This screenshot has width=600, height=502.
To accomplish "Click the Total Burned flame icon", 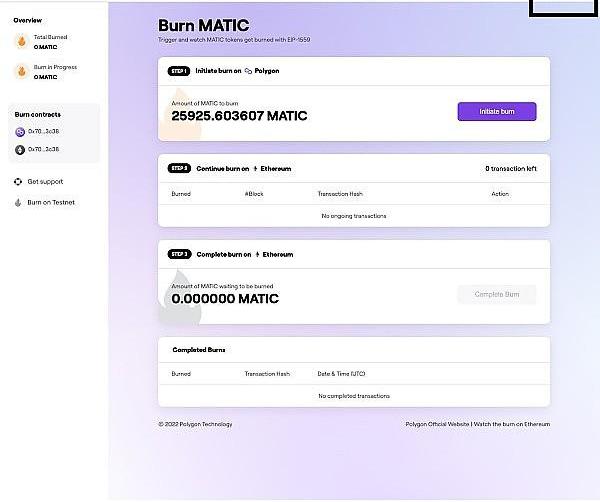I will (x=20, y=41).
